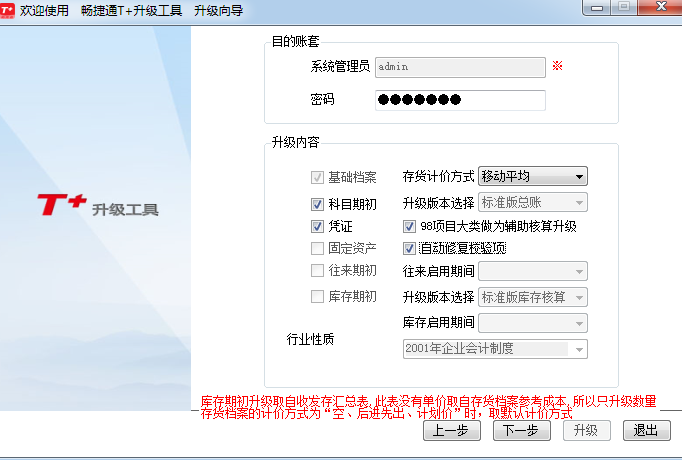
Task: Click the 退出 button
Action: [646, 430]
